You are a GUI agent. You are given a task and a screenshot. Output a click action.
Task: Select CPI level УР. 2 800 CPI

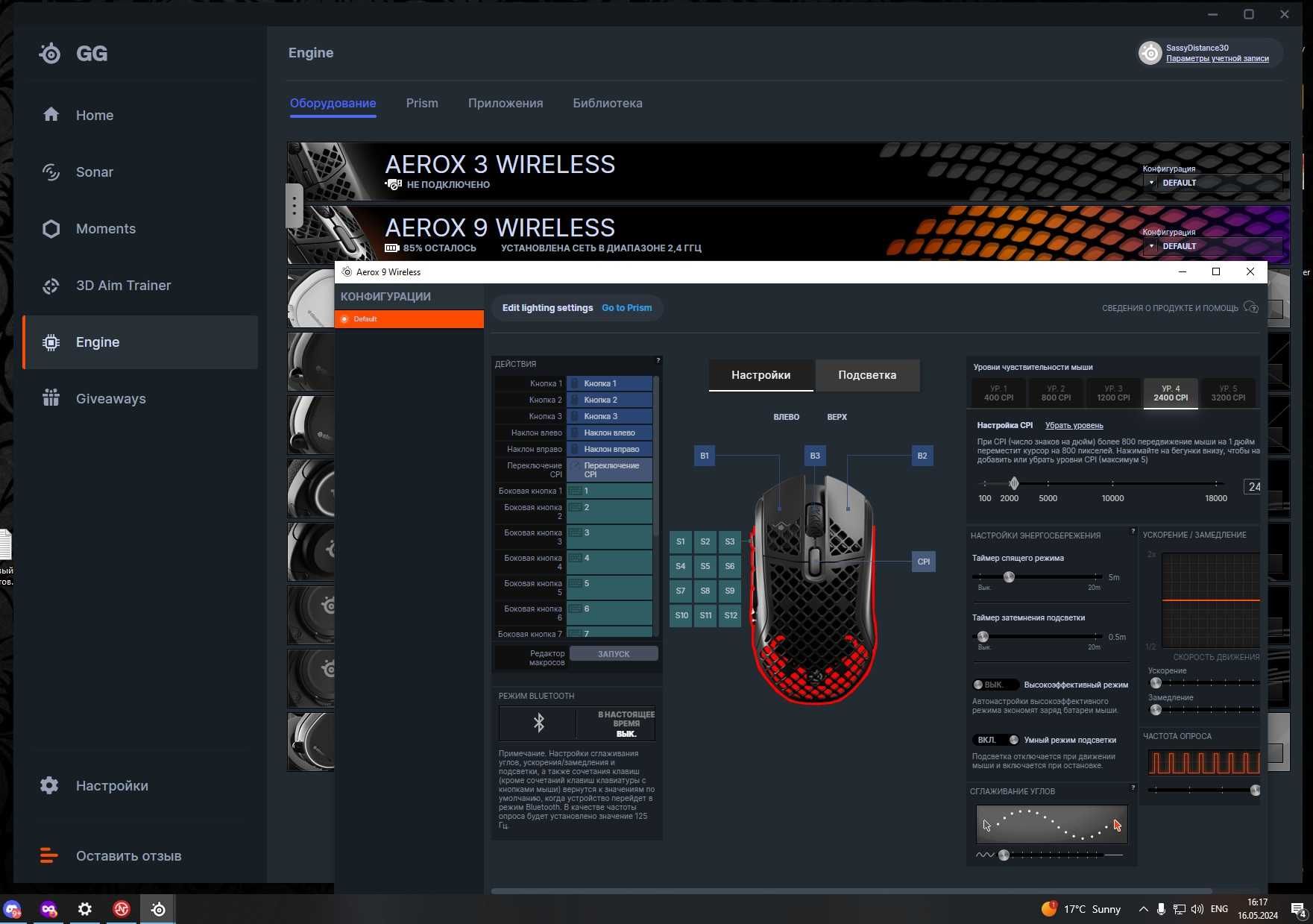coord(1056,393)
